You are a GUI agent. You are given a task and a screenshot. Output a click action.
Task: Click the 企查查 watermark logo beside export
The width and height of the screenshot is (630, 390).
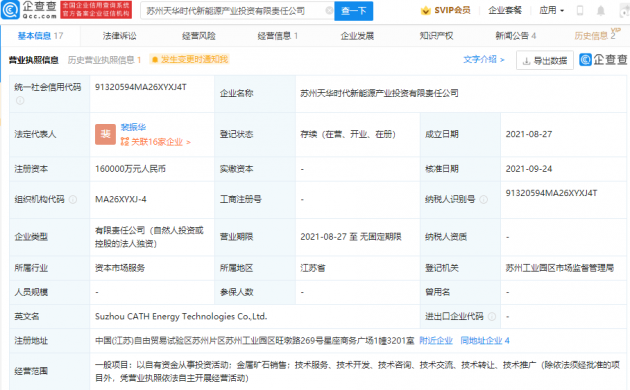(603, 60)
